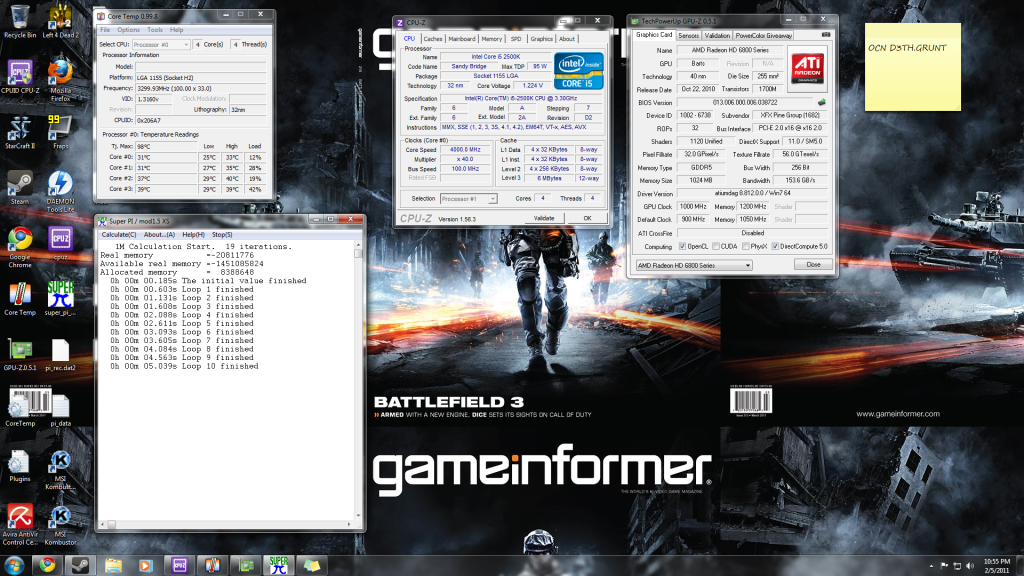Click the Validate button in CPU-Z
This screenshot has width=1024, height=576.
point(543,218)
